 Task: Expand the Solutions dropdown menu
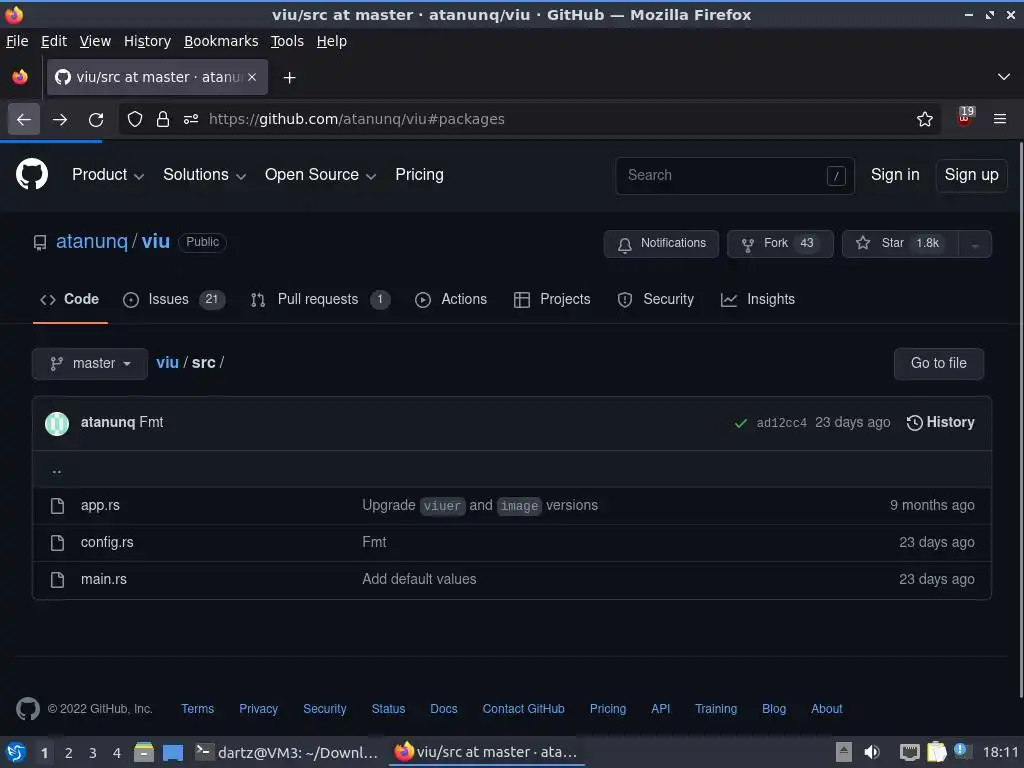[204, 175]
